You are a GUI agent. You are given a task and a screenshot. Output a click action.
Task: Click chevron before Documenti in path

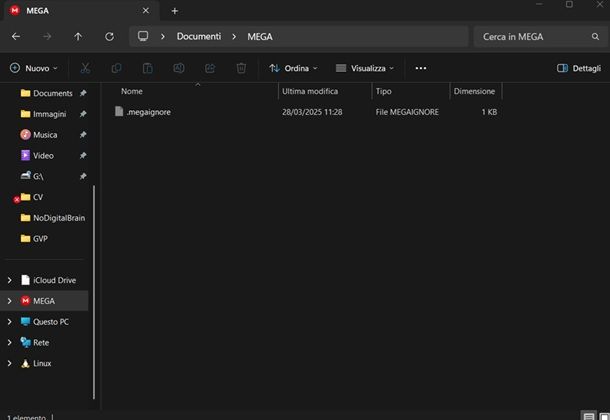coord(163,37)
